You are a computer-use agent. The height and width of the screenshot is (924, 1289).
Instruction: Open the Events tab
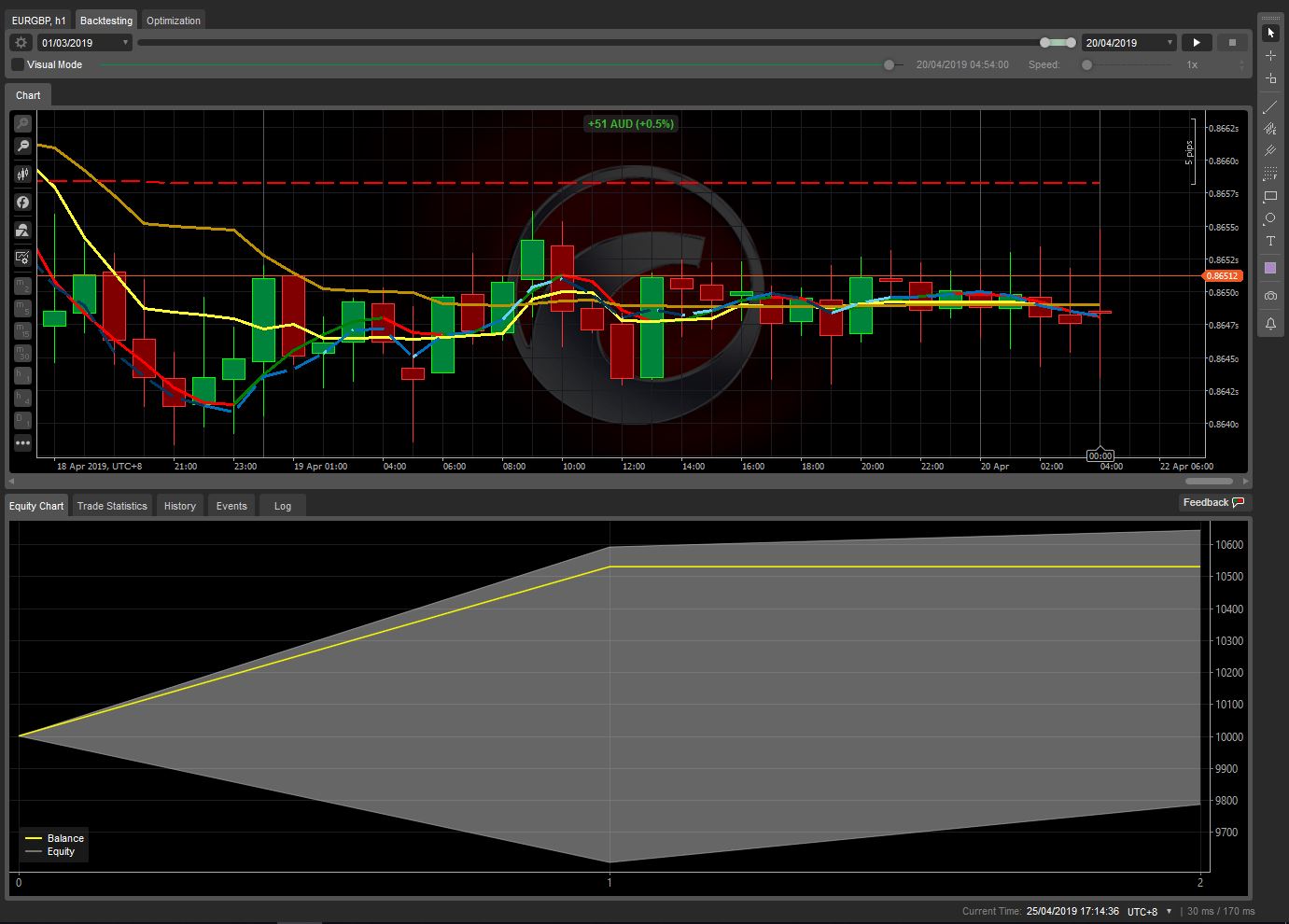(231, 506)
